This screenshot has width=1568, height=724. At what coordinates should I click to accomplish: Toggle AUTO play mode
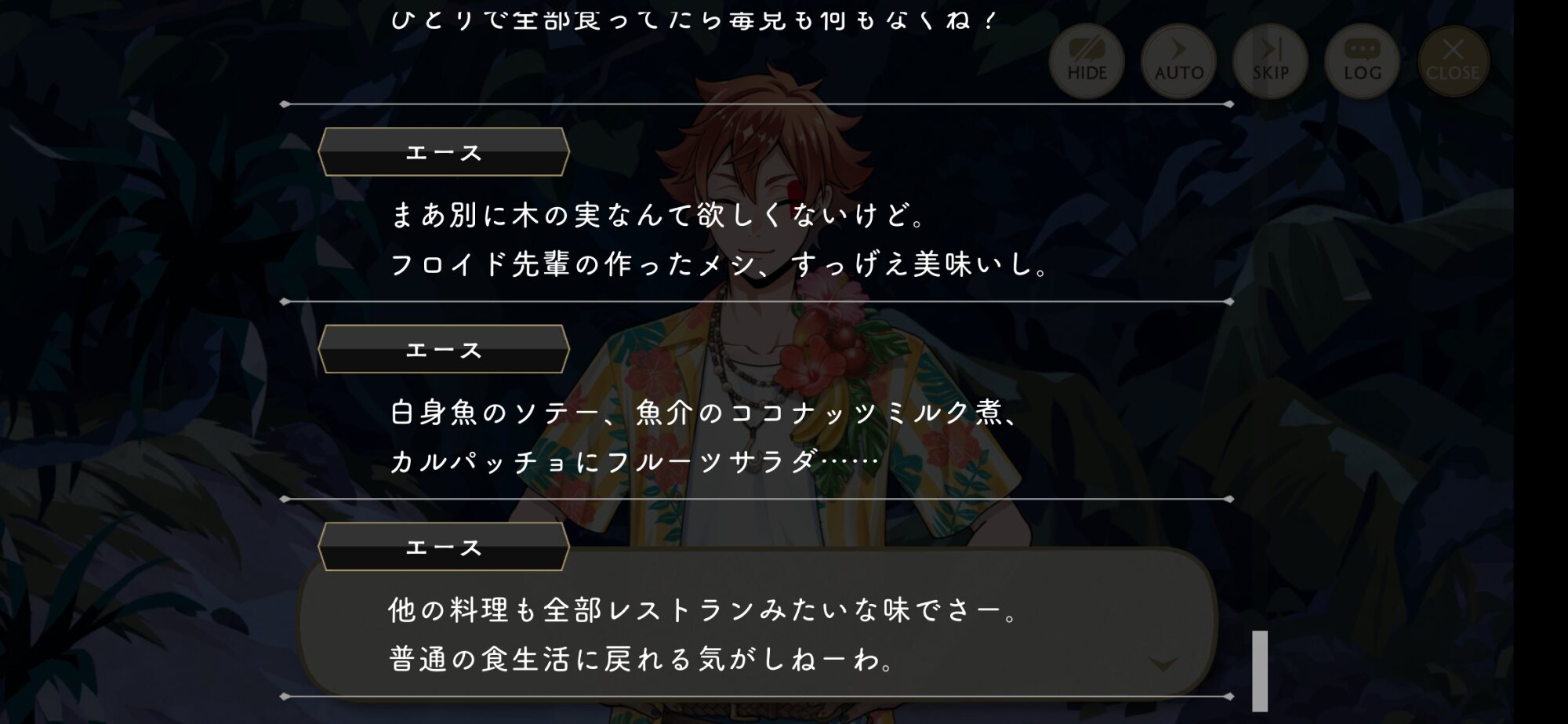1178,61
